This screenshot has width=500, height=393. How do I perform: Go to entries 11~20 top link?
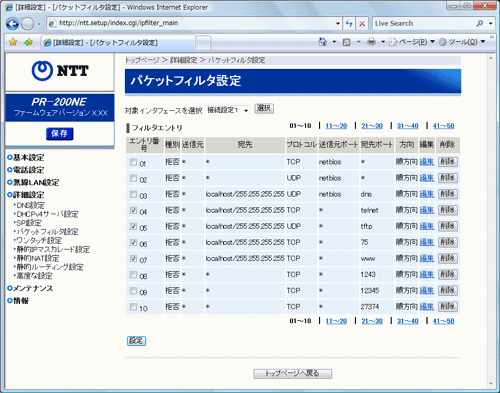336,126
